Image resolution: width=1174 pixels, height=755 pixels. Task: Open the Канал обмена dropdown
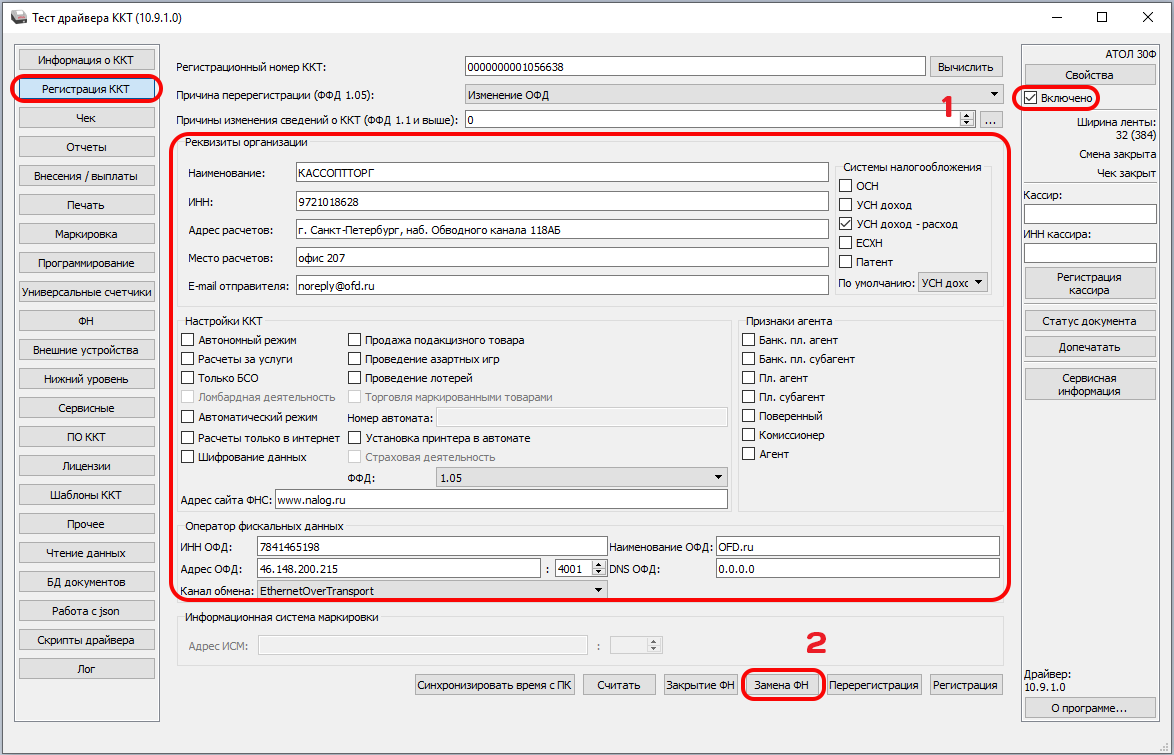(432, 591)
